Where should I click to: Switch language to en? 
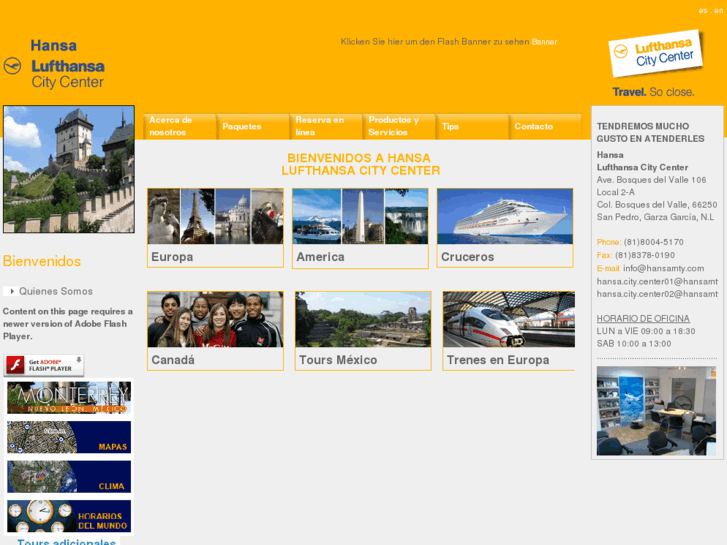click(x=718, y=11)
